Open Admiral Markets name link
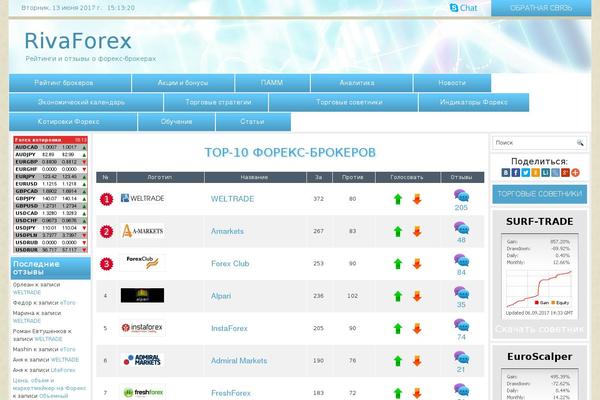 click(x=239, y=361)
